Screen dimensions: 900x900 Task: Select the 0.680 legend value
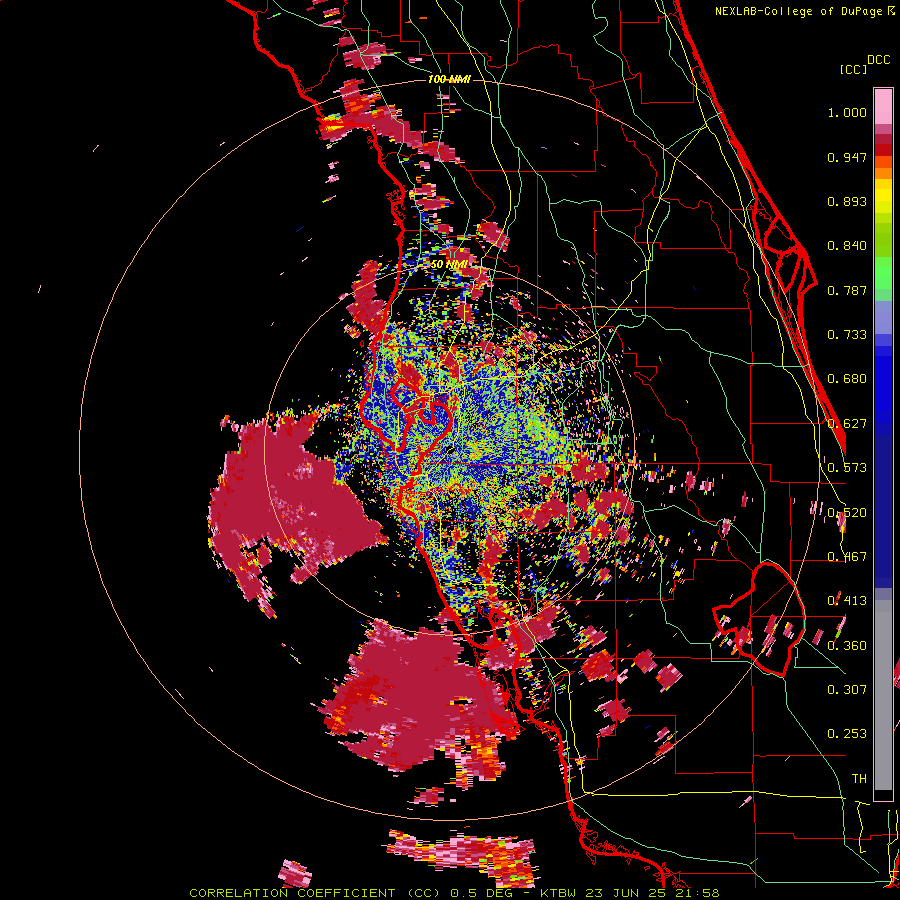tap(847, 379)
